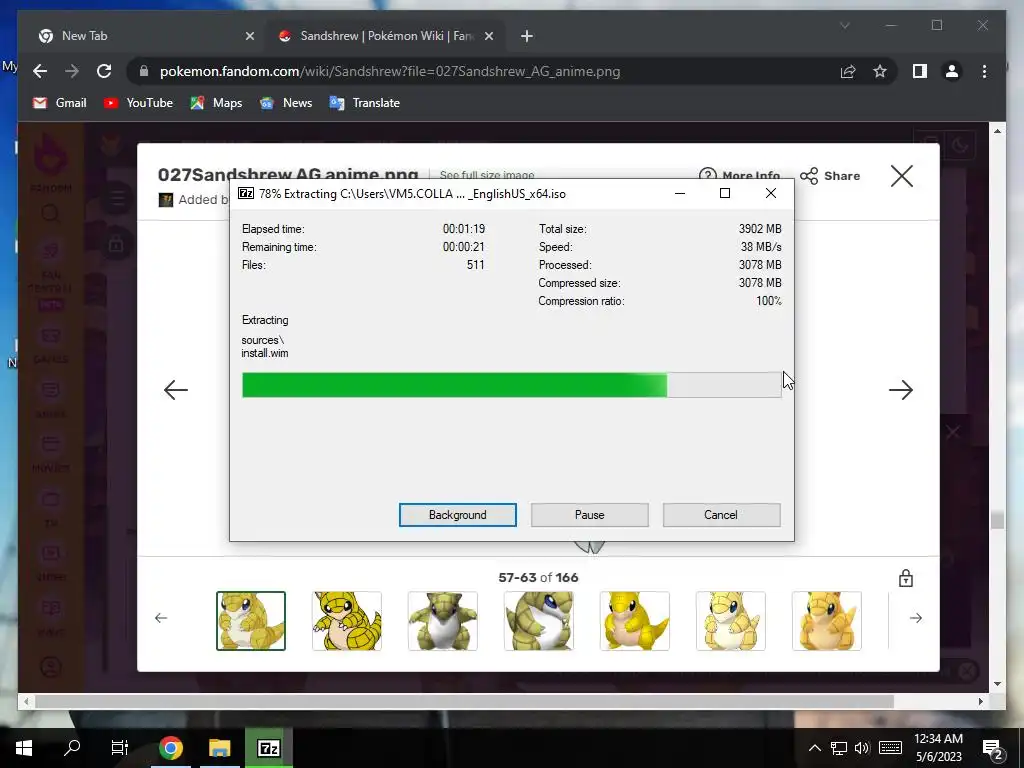Click Share in the image lightbox
Image resolution: width=1024 pixels, height=768 pixels.
[x=830, y=176]
